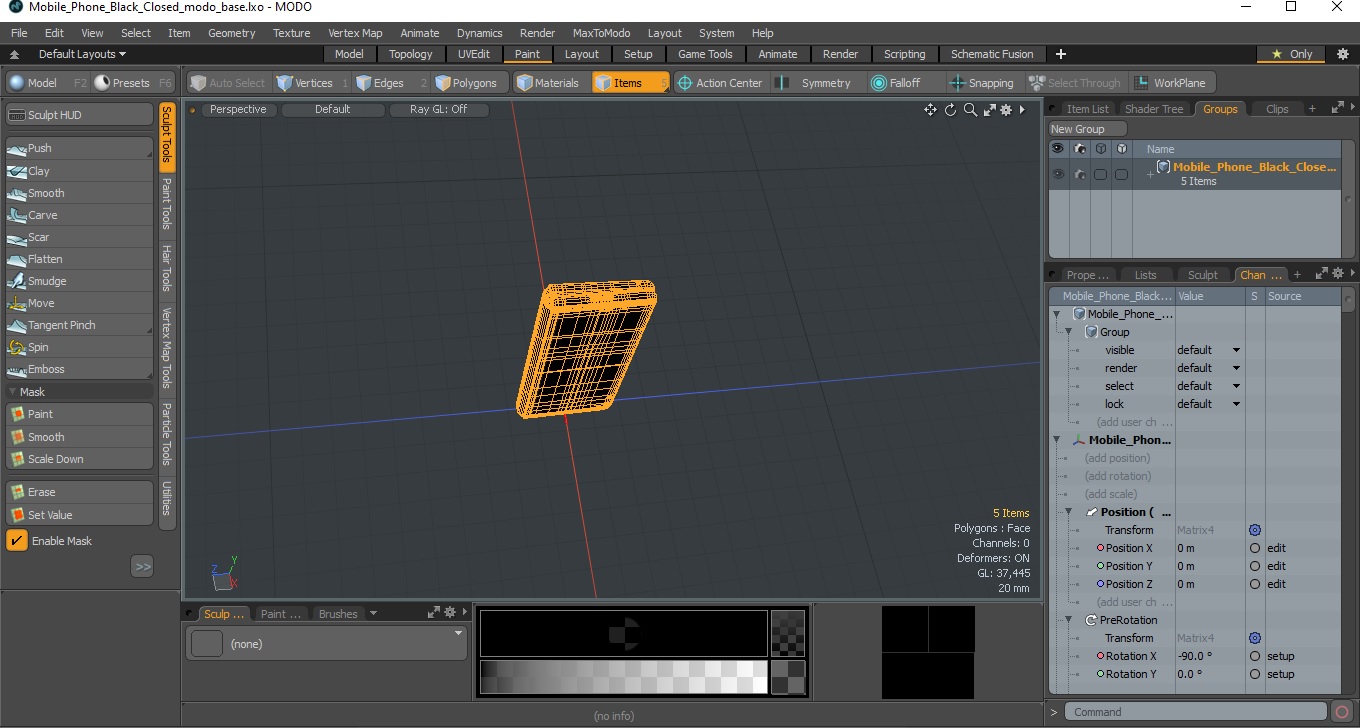Open the Presets button

pyautogui.click(x=134, y=83)
